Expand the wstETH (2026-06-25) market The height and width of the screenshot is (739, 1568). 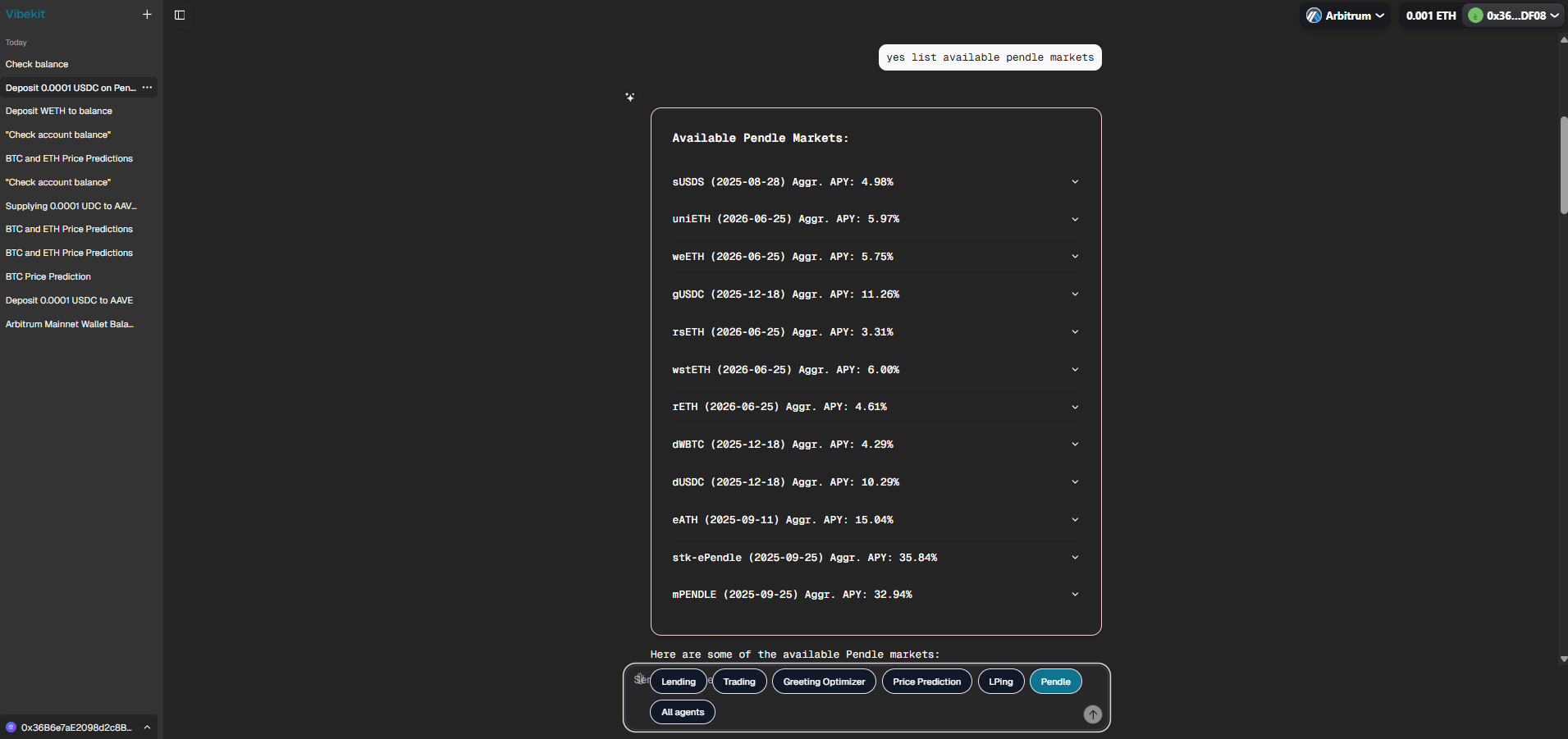point(875,370)
